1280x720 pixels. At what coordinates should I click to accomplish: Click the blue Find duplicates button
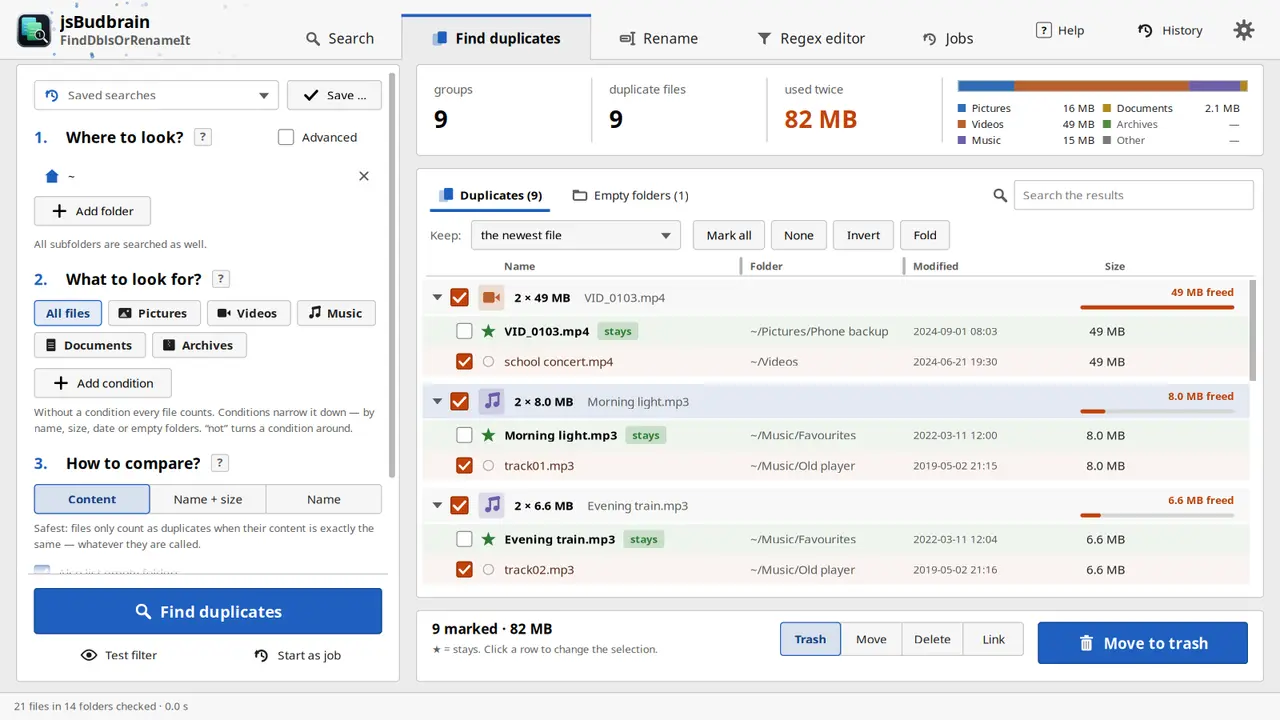point(208,611)
